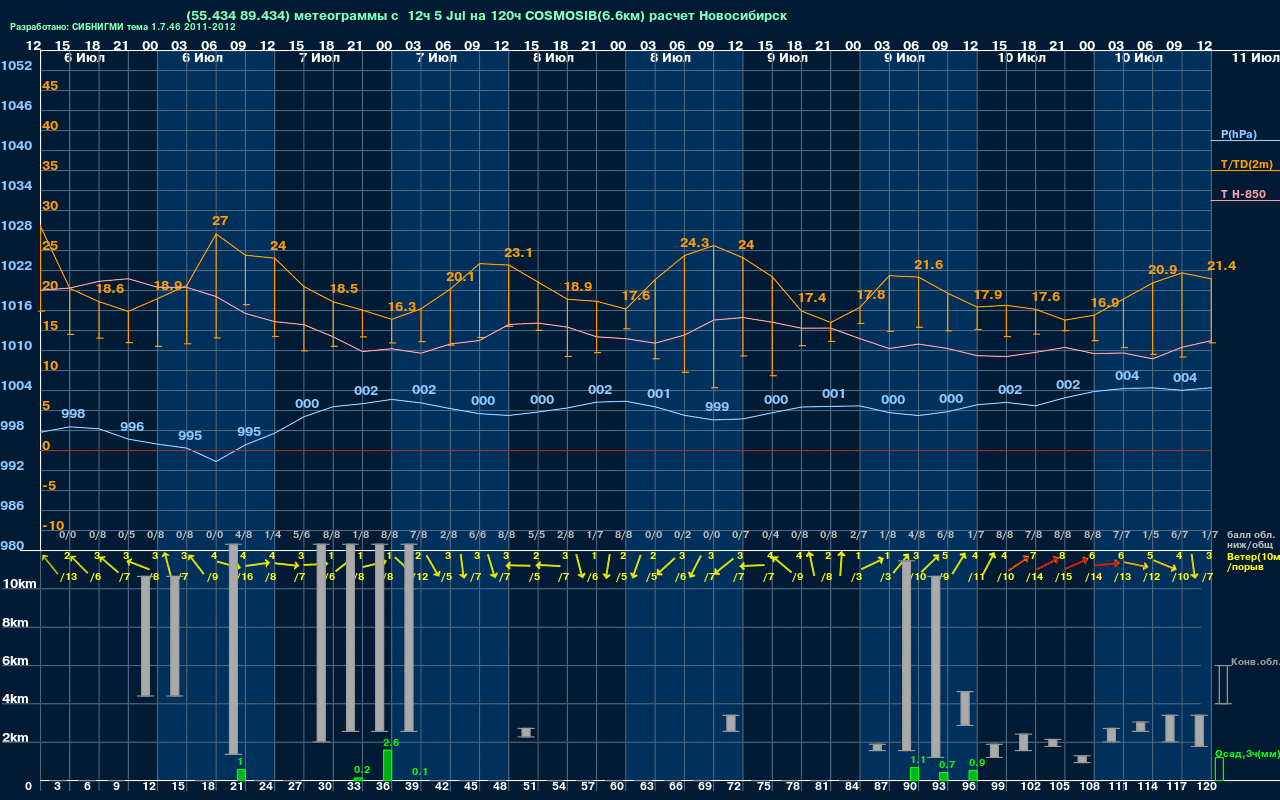Click the 'Конв.обл.' legend label
The width and height of the screenshot is (1280, 800).
[1255, 662]
